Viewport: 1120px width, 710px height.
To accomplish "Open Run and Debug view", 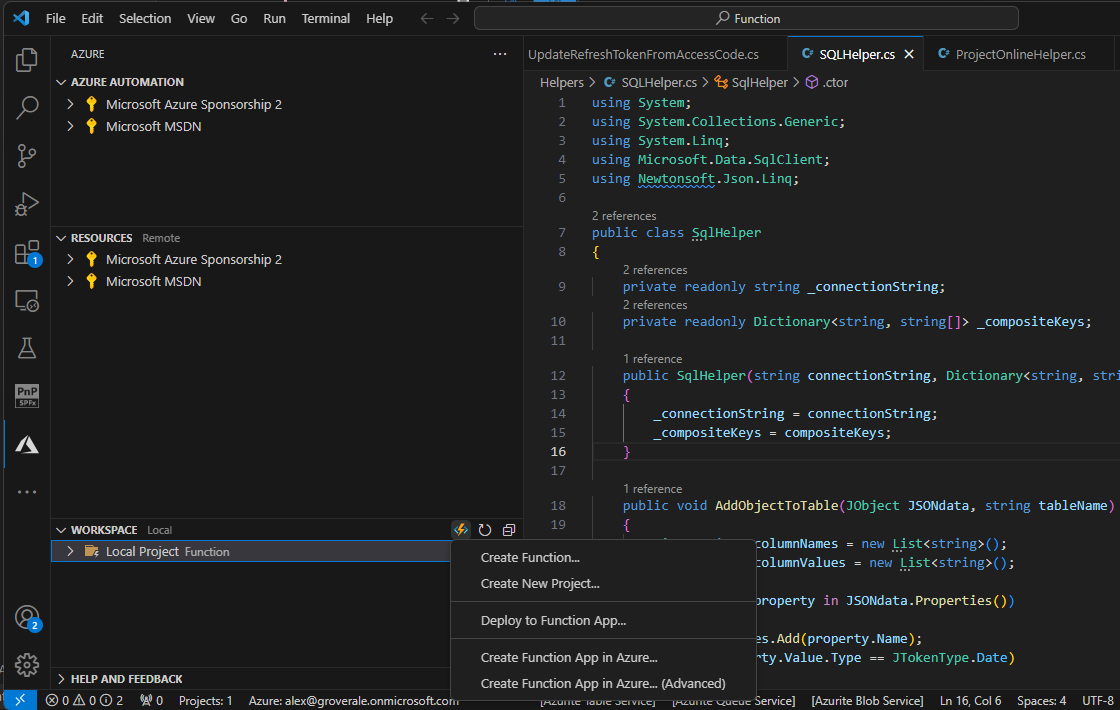I will tap(27, 204).
